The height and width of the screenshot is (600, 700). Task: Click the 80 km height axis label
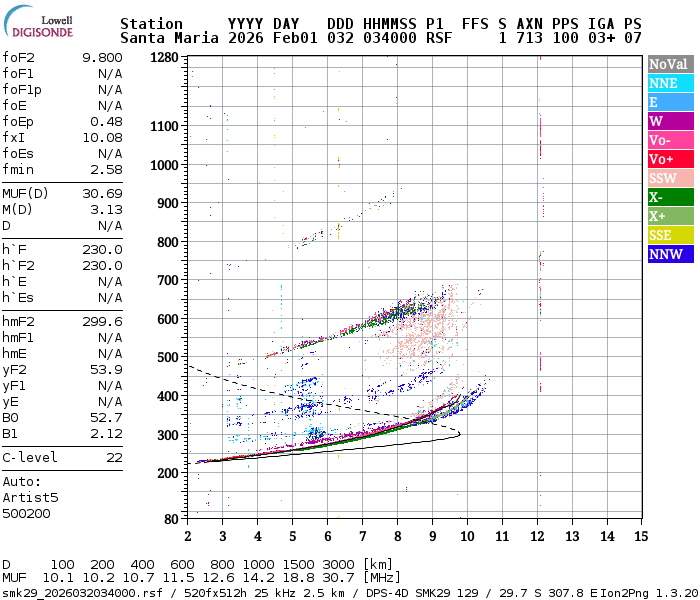pos(171,519)
